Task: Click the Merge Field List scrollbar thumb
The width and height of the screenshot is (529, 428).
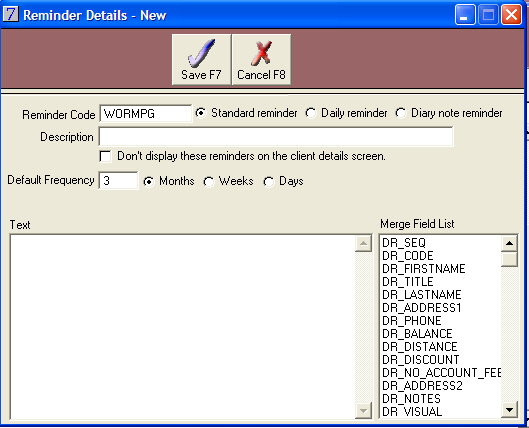Action: pos(509,259)
